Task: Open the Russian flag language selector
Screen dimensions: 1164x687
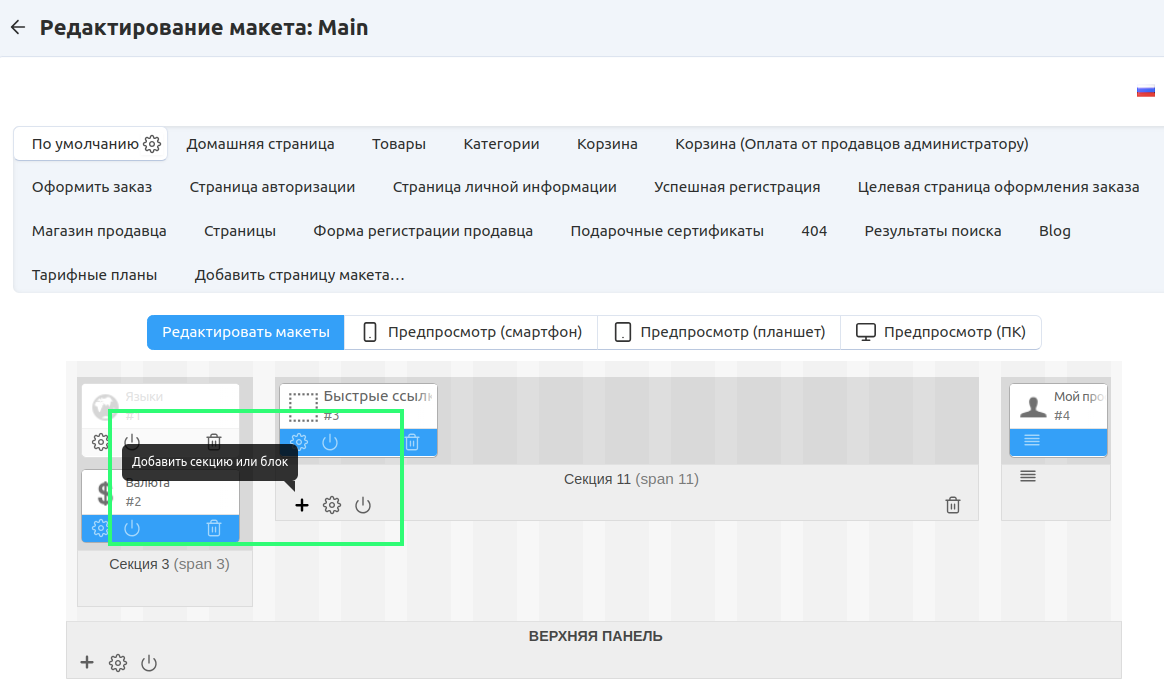Action: tap(1145, 91)
